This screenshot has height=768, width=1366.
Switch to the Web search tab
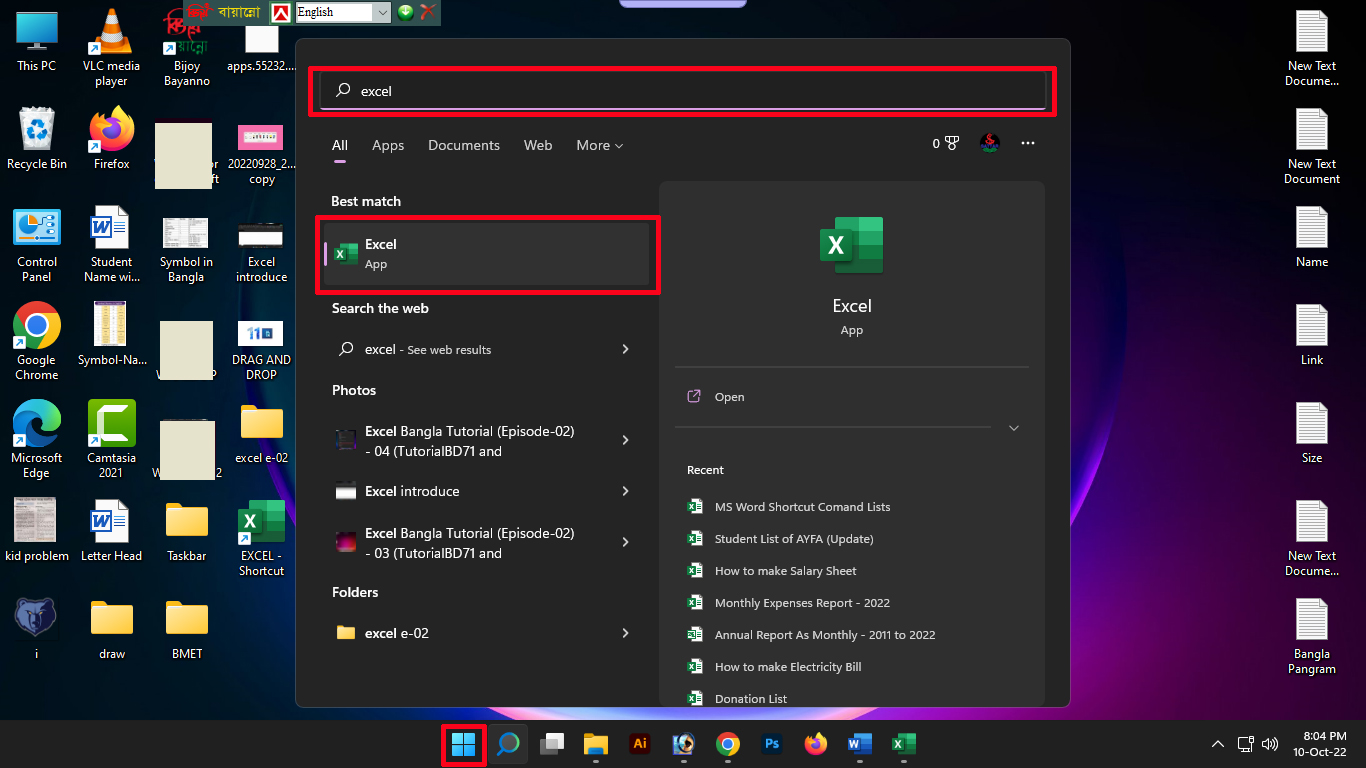coord(538,145)
